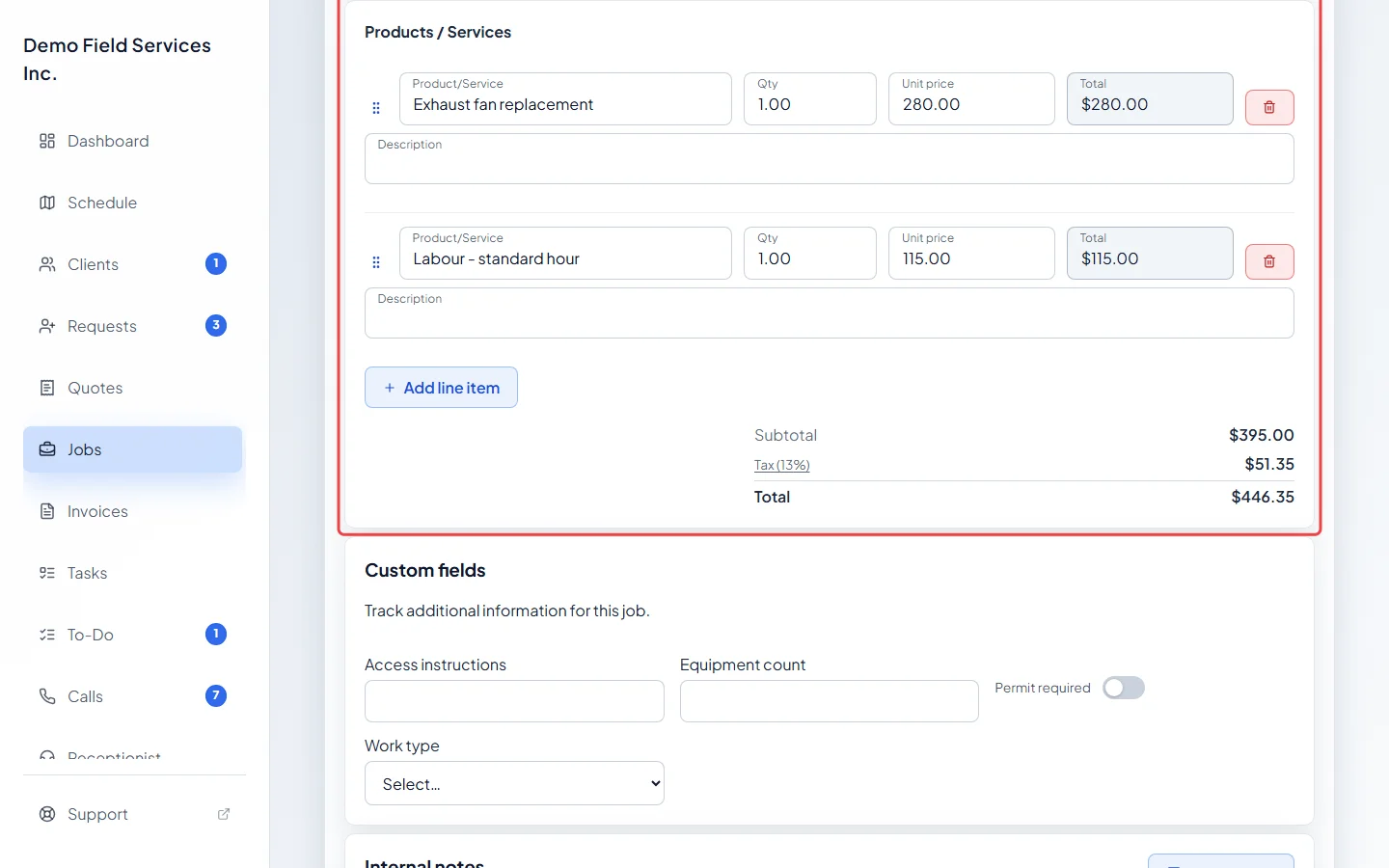Open the Work type dropdown

(x=514, y=783)
